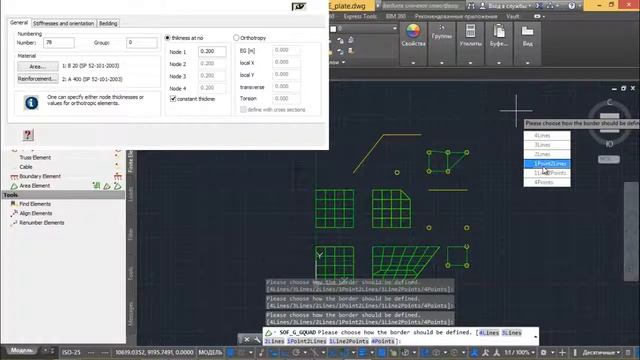Image resolution: width=640 pixels, height=360 pixels.
Task: Click the Find Elements icon
Action: point(14,204)
